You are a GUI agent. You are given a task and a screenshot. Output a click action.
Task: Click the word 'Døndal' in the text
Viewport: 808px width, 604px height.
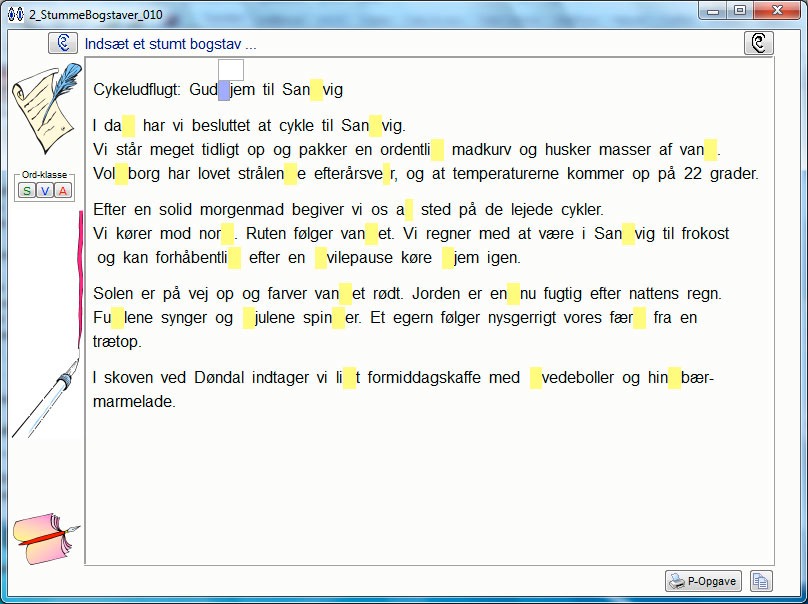[219, 378]
